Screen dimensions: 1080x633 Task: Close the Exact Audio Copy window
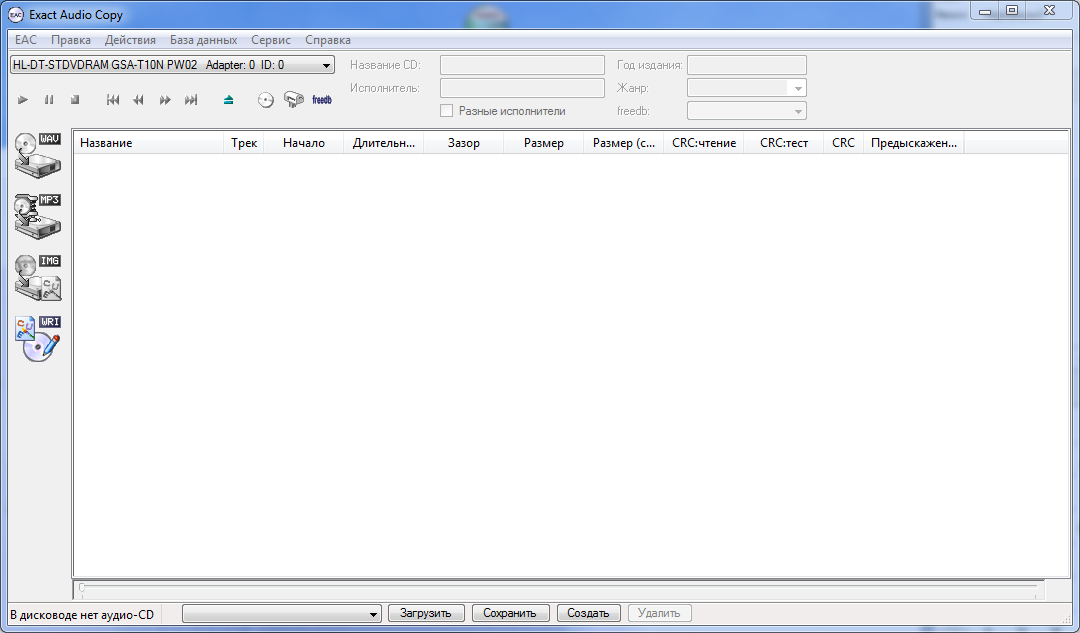tap(1050, 11)
